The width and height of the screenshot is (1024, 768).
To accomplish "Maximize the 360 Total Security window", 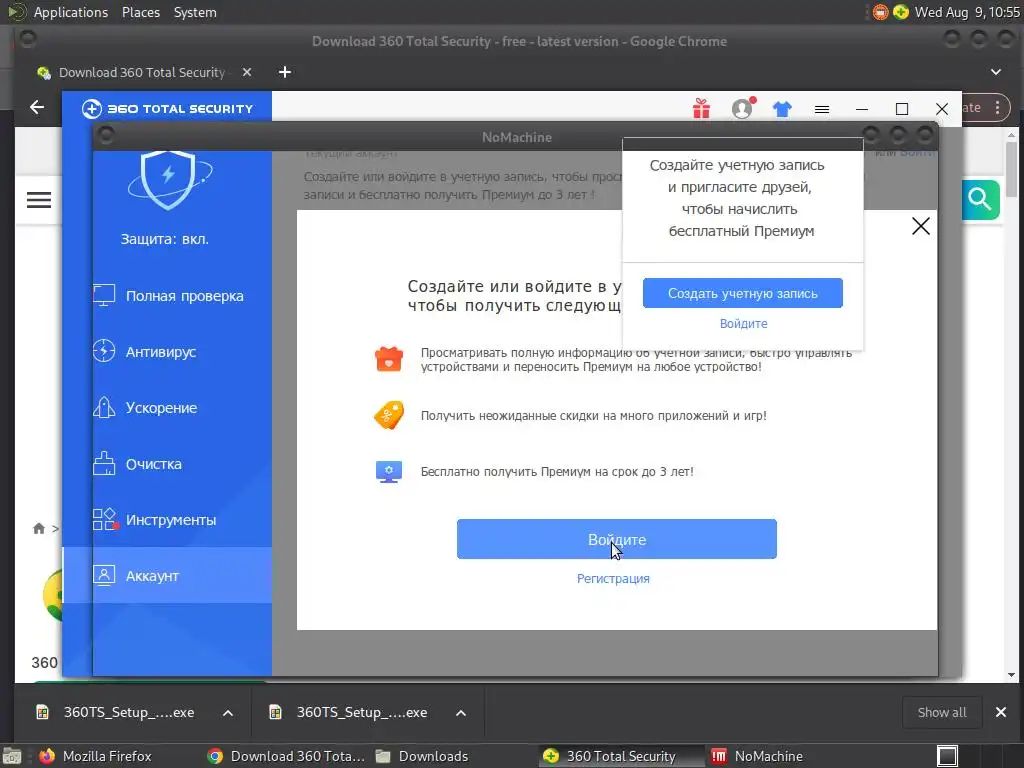I will [x=902, y=109].
